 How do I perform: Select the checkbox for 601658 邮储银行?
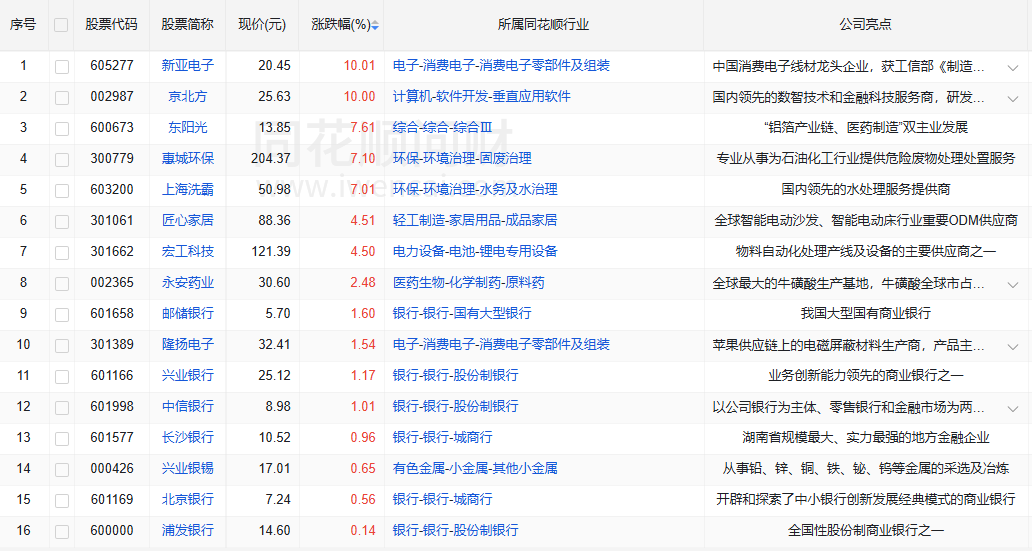(x=62, y=315)
